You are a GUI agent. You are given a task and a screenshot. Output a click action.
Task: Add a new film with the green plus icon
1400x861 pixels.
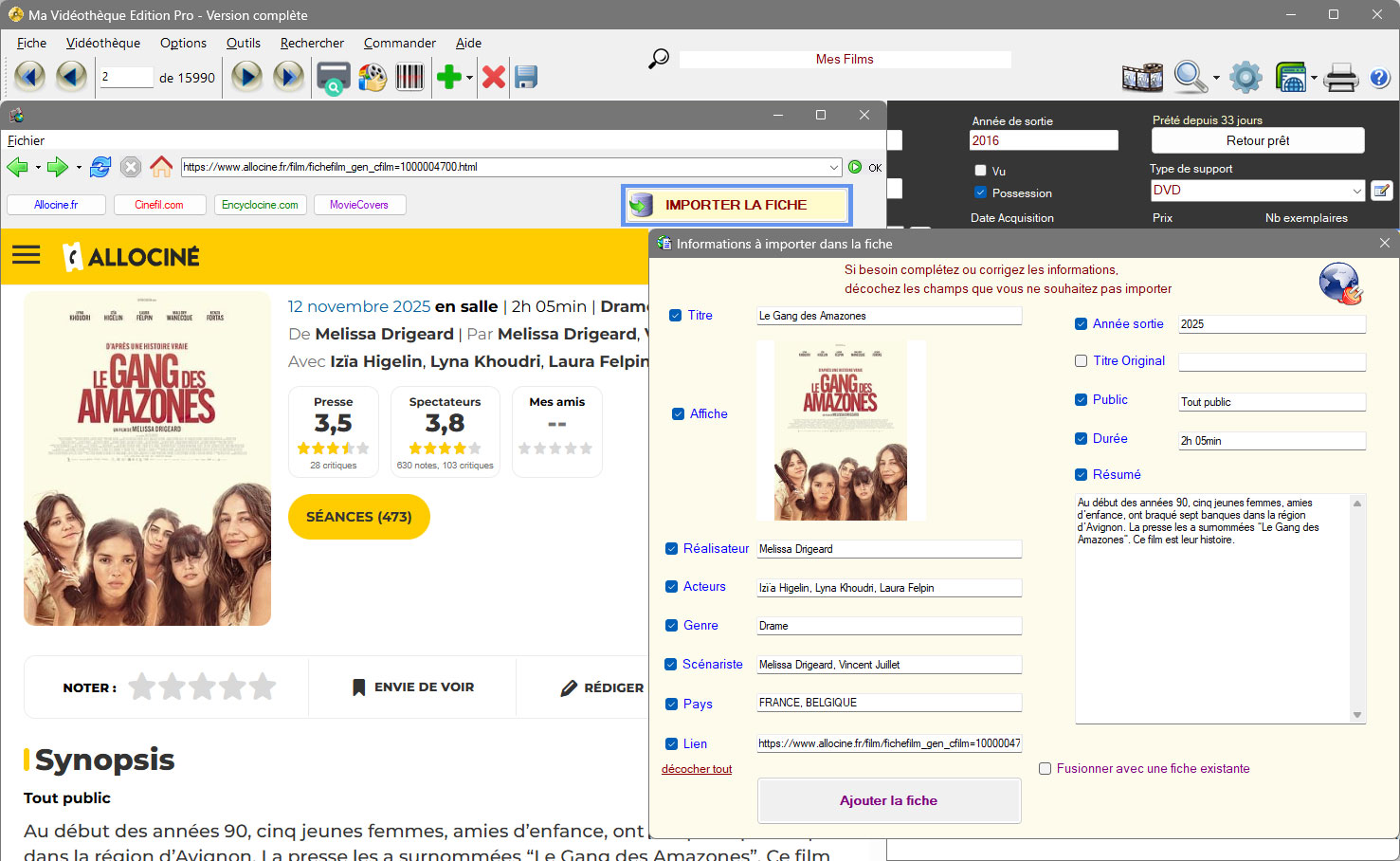tap(447, 77)
